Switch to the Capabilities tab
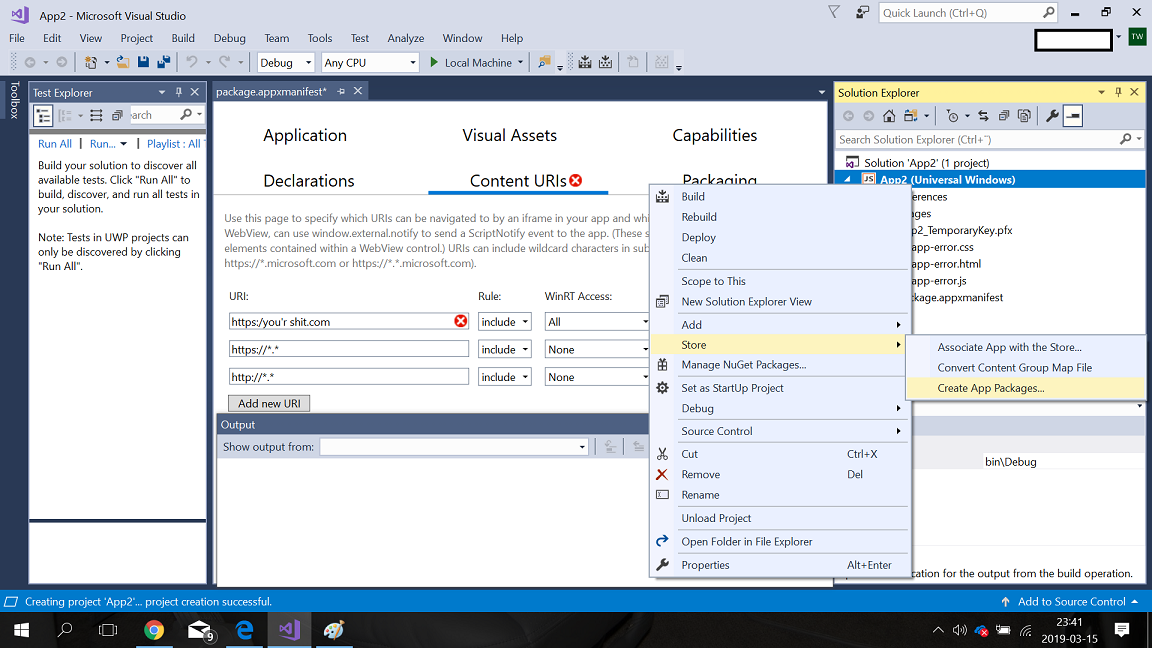Screen dimensions: 1152x648 coord(714,135)
